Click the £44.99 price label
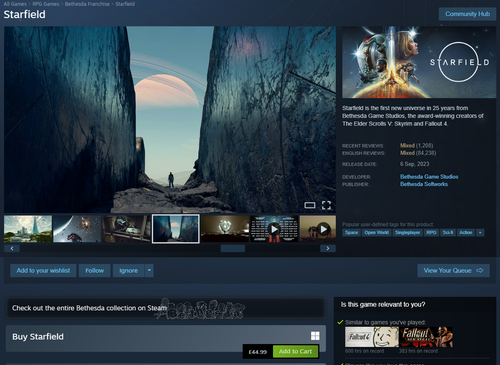 click(258, 352)
